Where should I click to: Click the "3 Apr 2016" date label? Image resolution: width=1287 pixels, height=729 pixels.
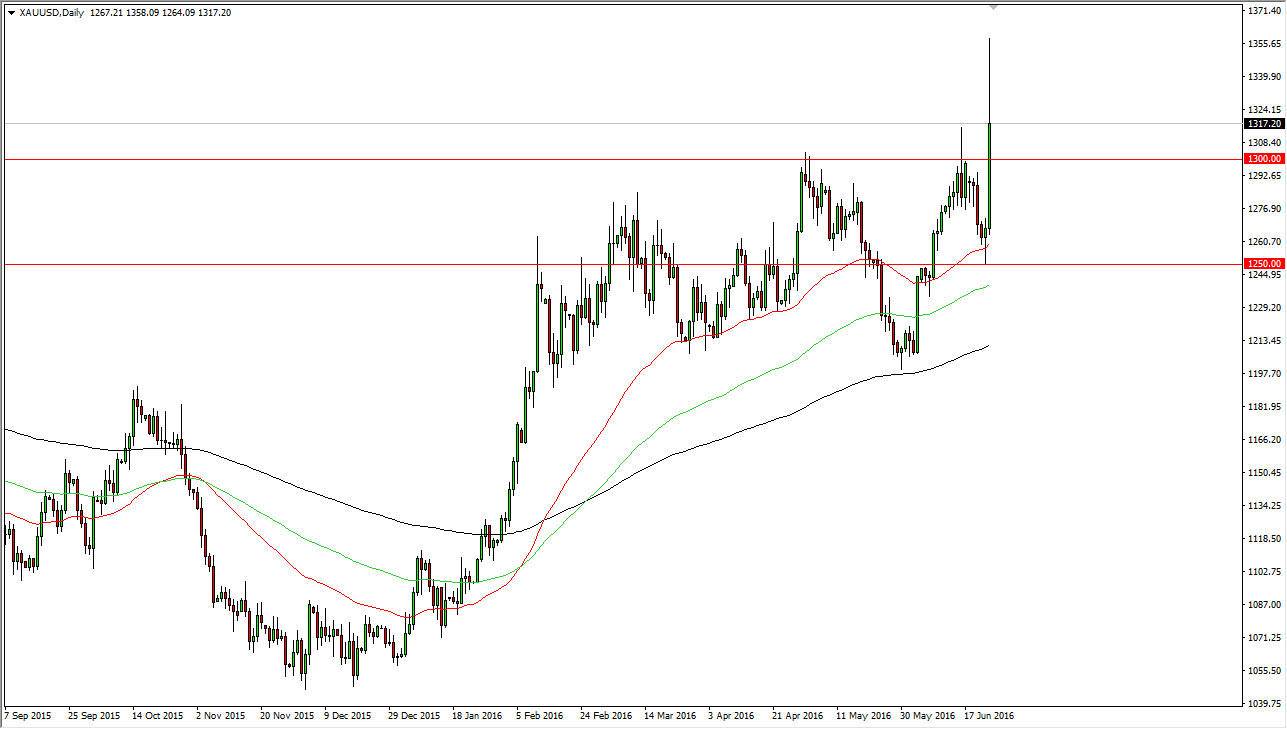pyautogui.click(x=732, y=716)
